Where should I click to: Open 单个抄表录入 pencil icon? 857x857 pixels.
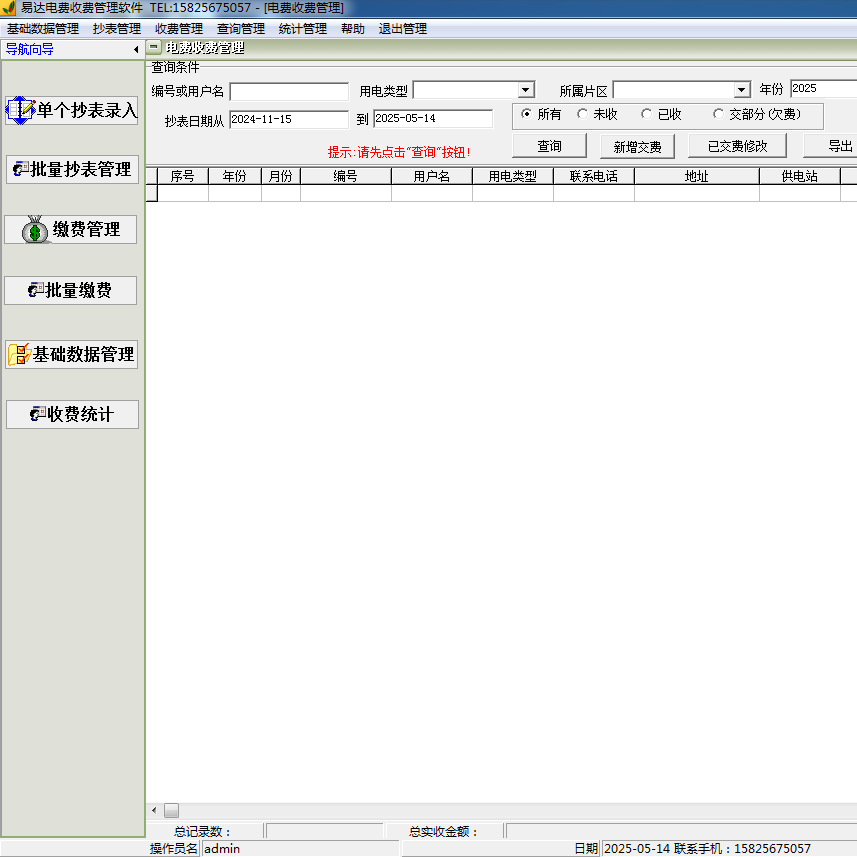click(x=20, y=110)
